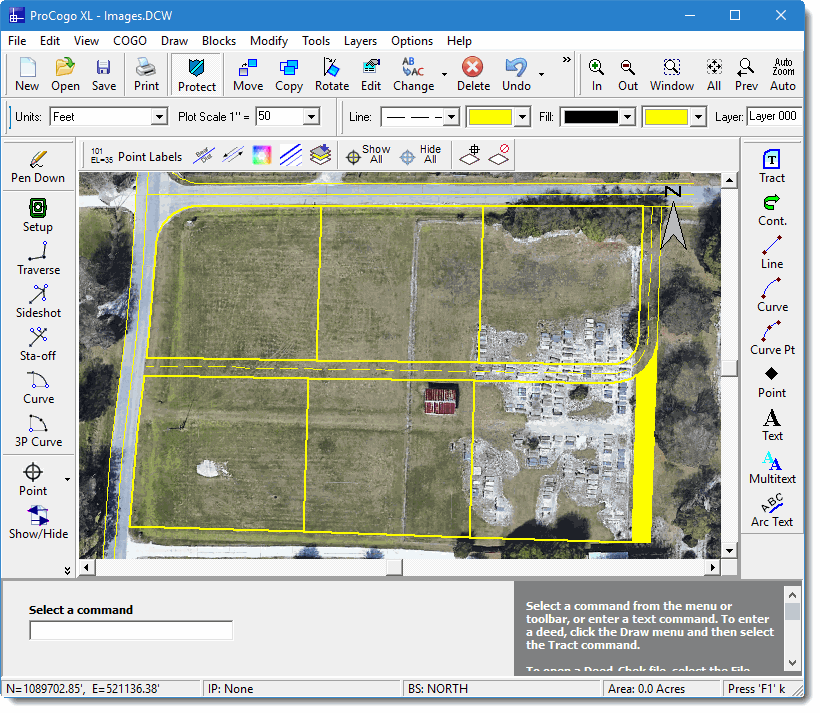Select the Curve Pt tool
The width and height of the screenshot is (820, 713).
[x=772, y=338]
